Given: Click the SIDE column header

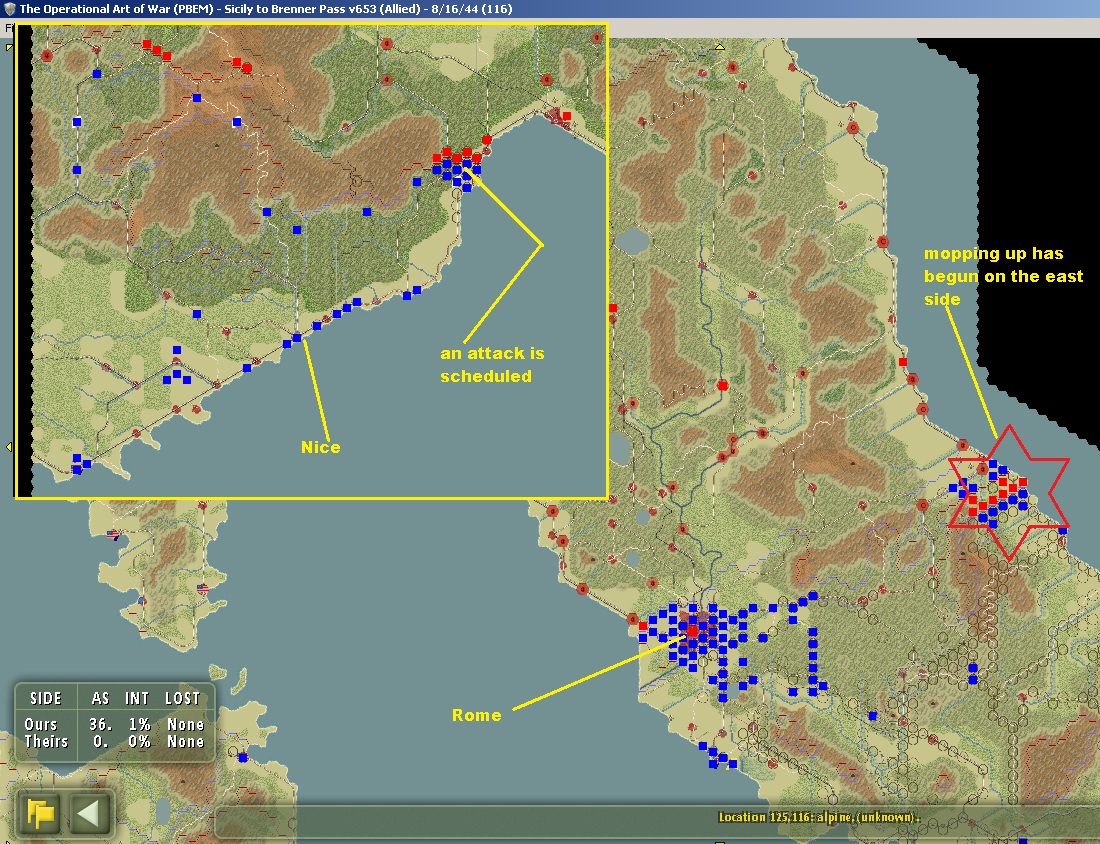Looking at the screenshot, I should point(46,698).
